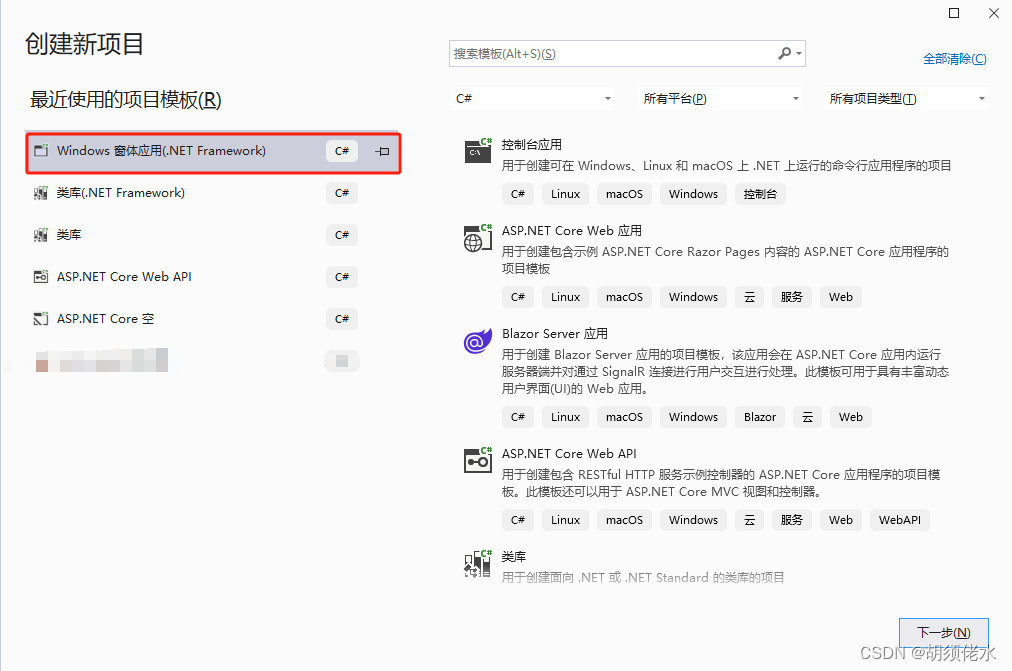Click the 类库 icon in template list
This screenshot has width=1012, height=671.
click(478, 564)
